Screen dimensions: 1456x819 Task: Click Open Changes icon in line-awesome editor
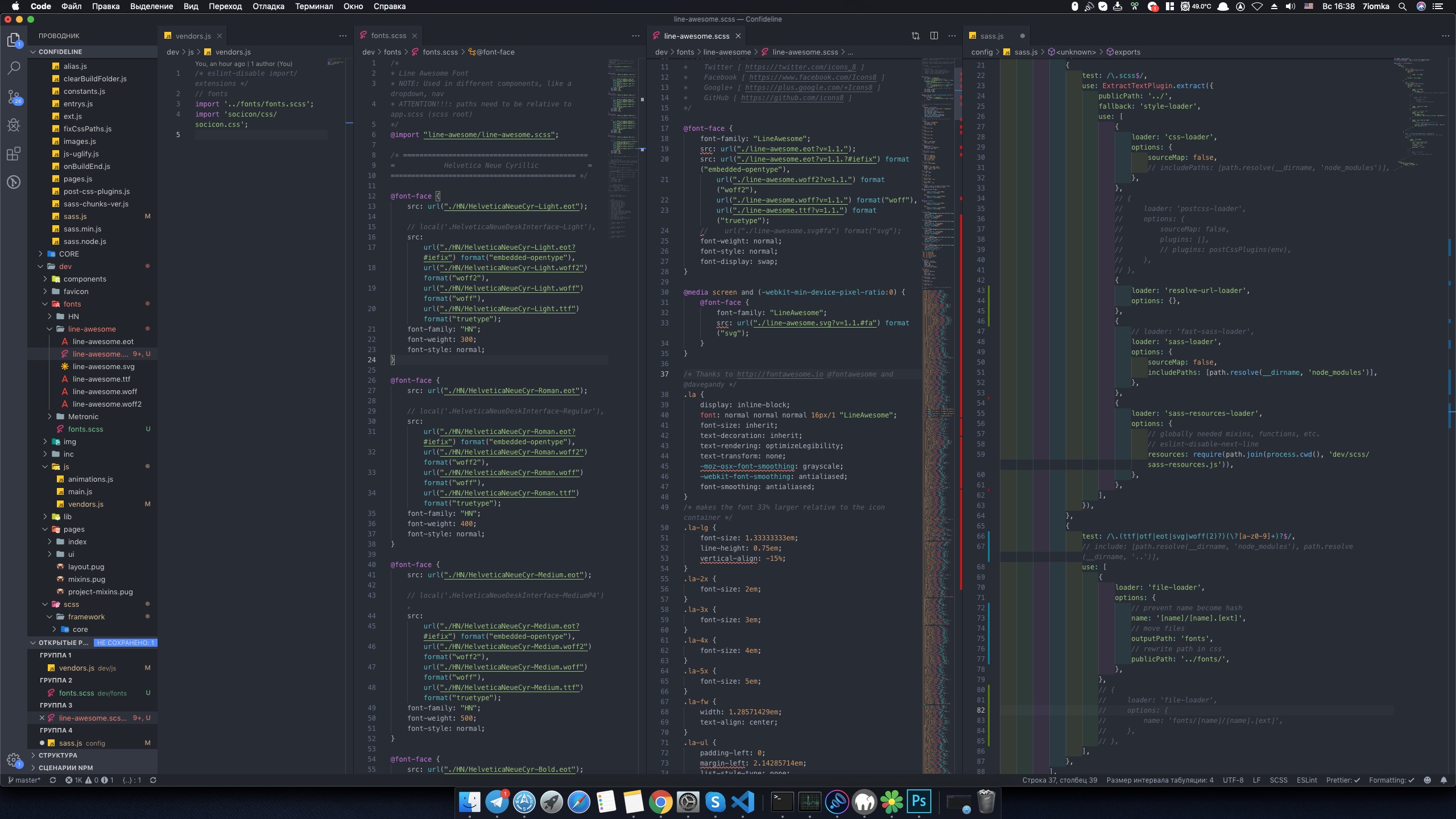pyautogui.click(x=915, y=36)
